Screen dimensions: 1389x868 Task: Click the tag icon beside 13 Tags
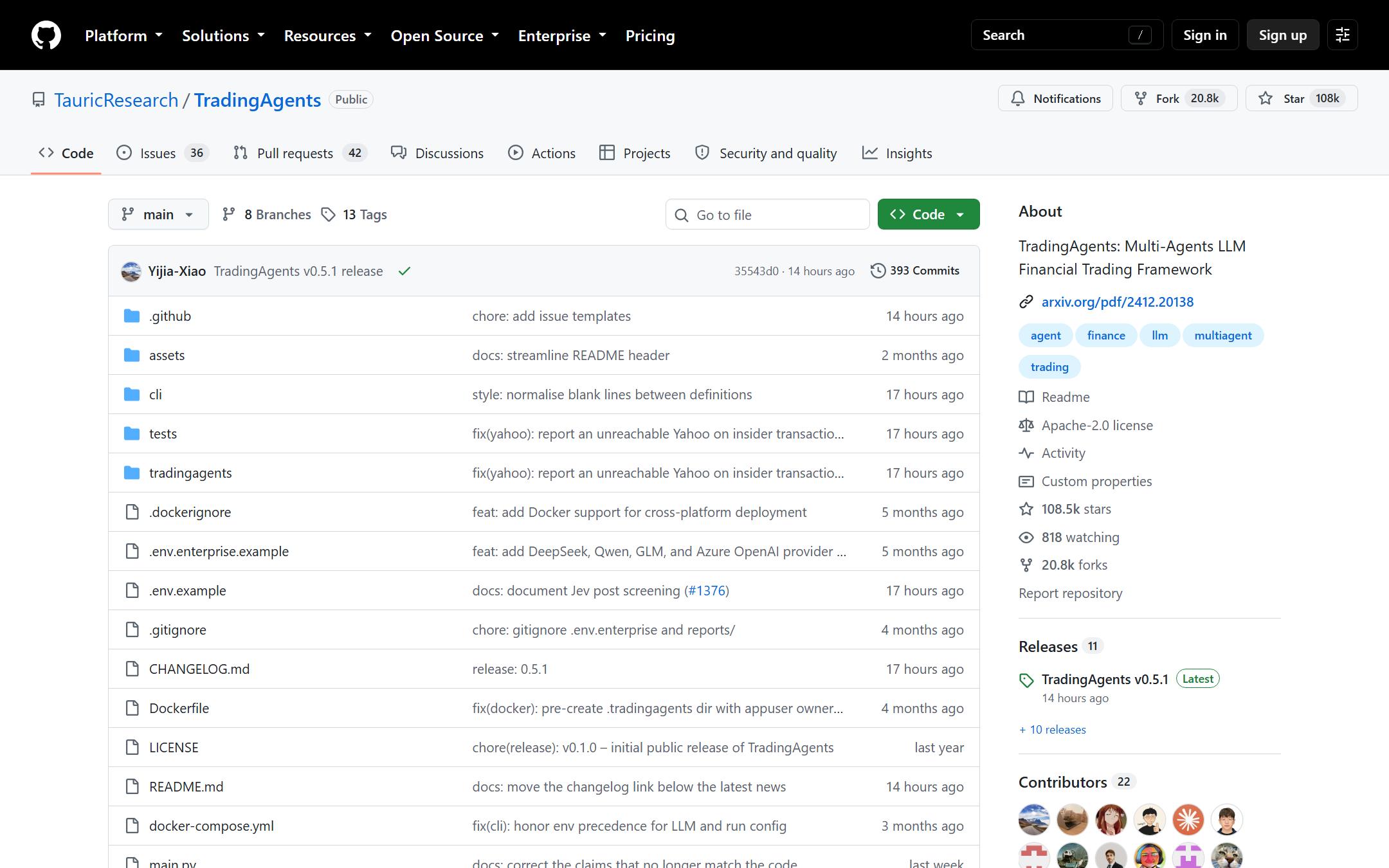click(x=329, y=215)
